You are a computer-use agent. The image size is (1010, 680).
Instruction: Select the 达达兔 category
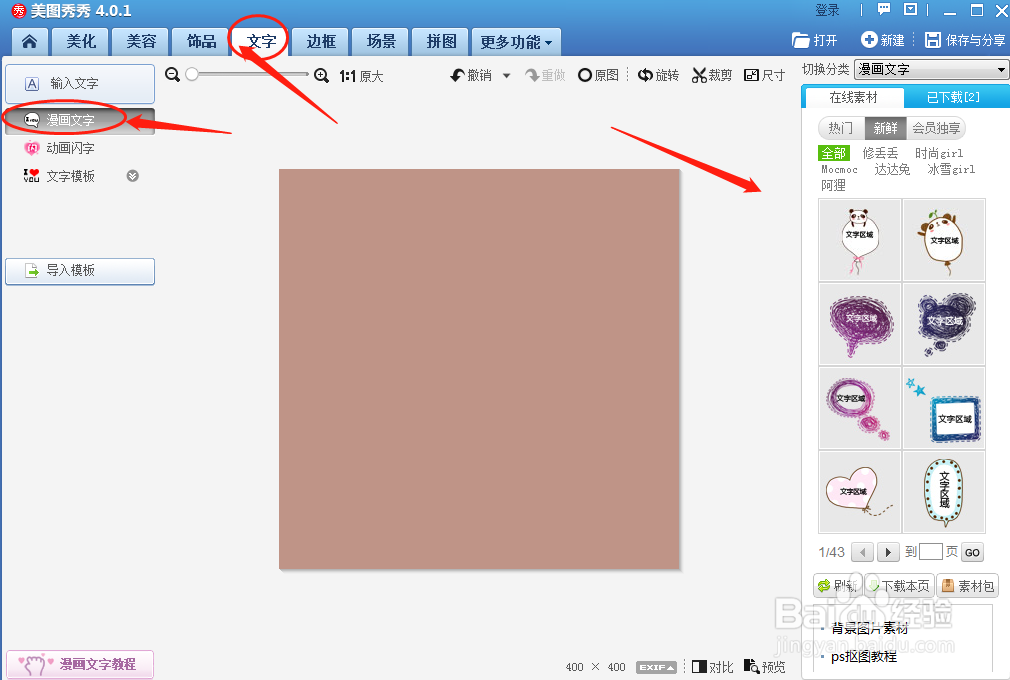point(892,169)
